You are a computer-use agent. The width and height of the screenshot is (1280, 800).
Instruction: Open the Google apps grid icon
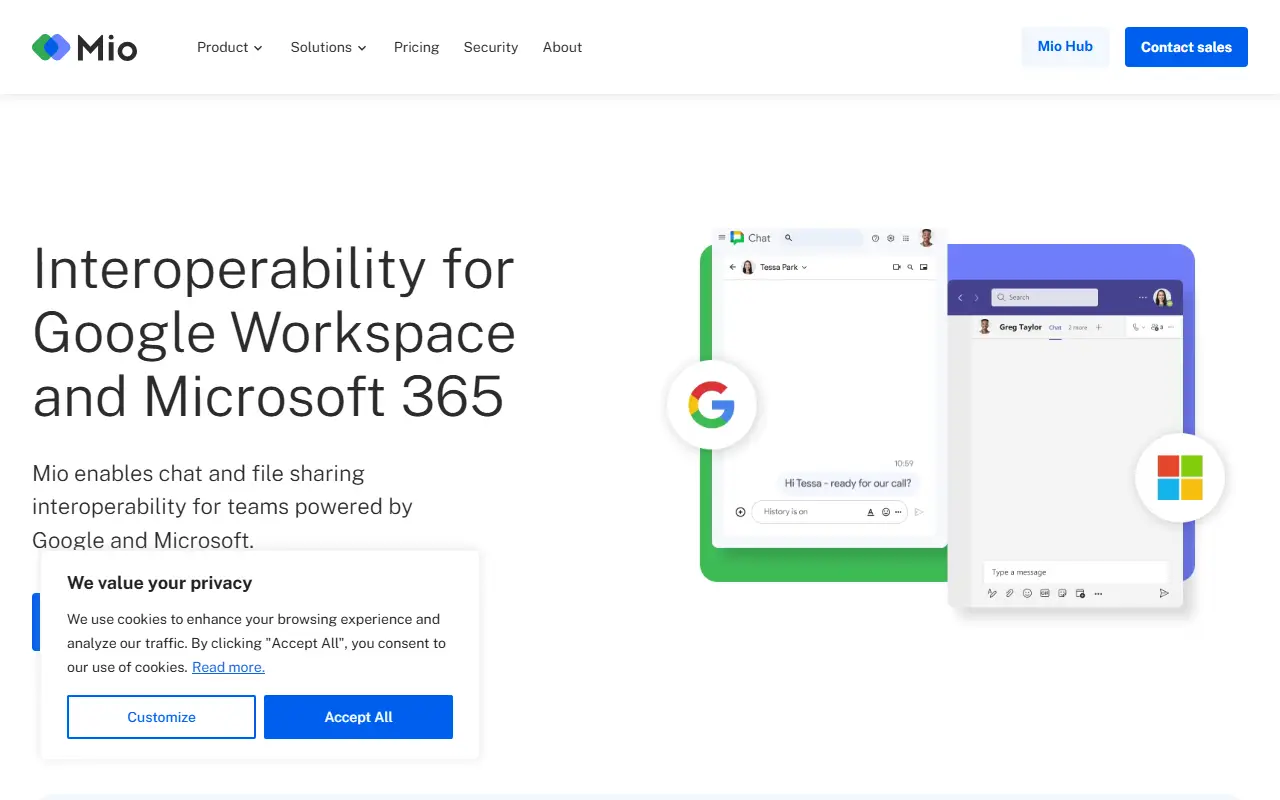pyautogui.click(x=906, y=238)
